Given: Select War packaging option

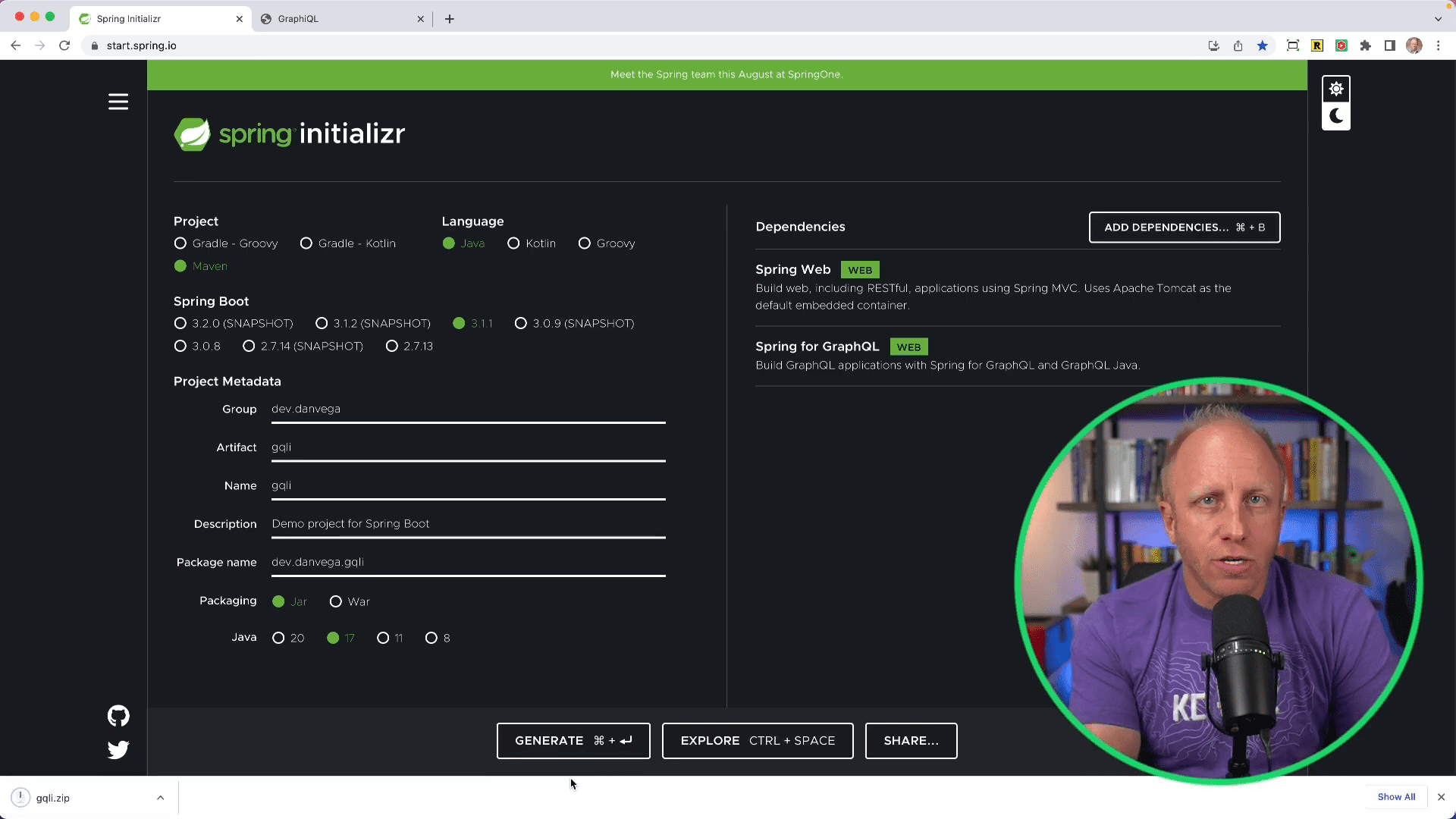Looking at the screenshot, I should [336, 601].
